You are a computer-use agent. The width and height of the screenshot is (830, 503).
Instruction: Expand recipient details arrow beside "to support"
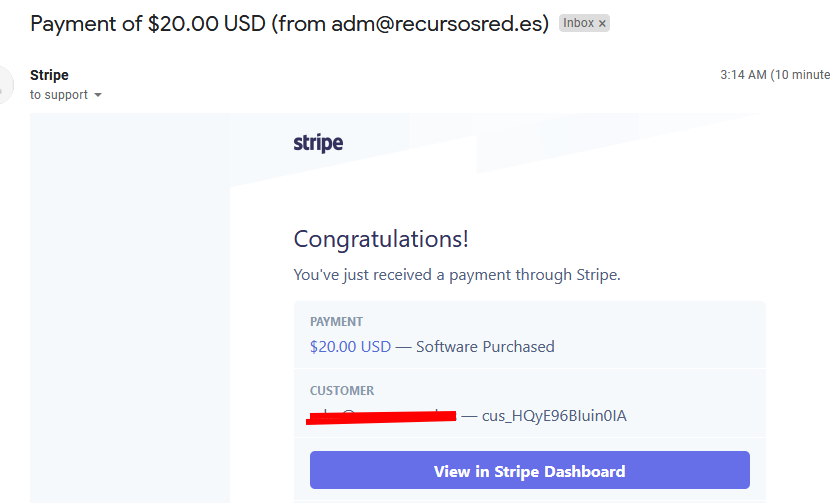point(97,95)
